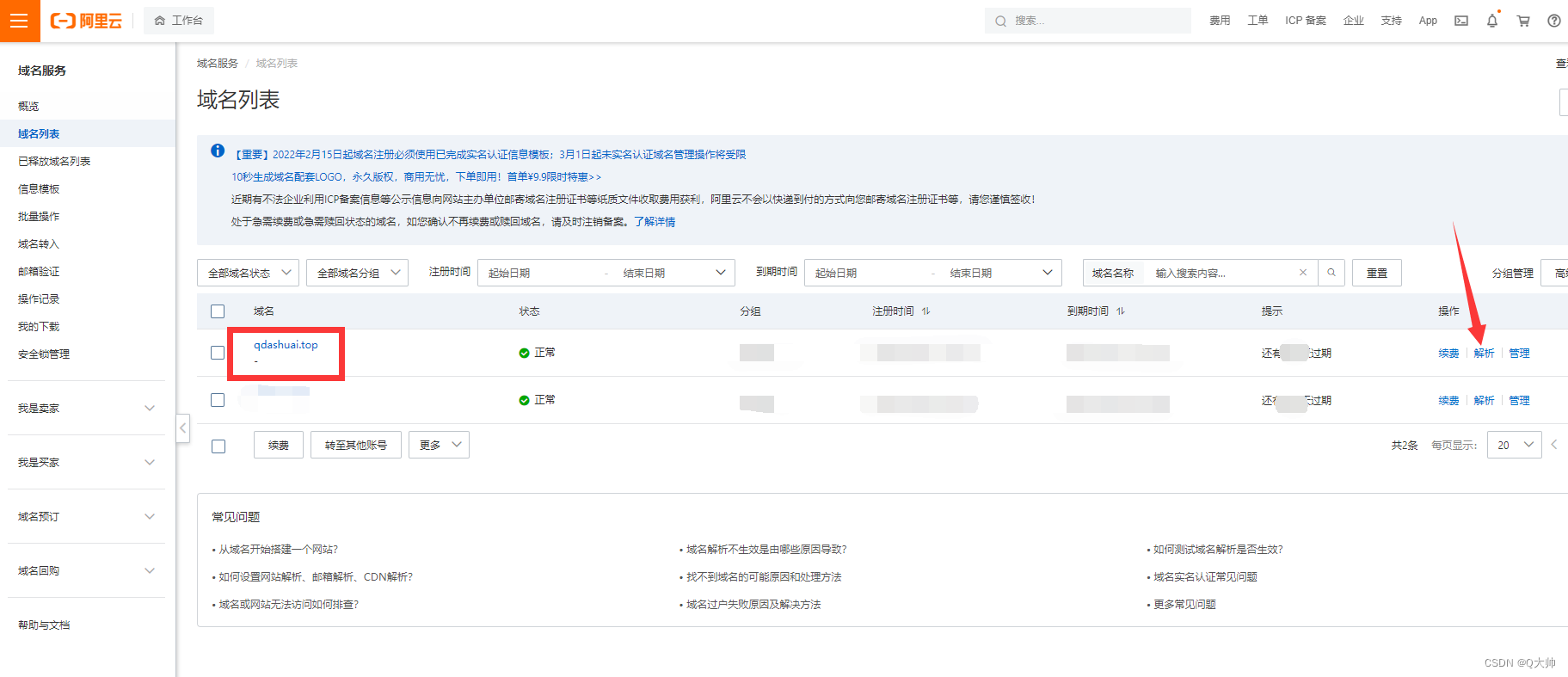Open the 更多 dropdown button
This screenshot has width=1568, height=677.
439,445
